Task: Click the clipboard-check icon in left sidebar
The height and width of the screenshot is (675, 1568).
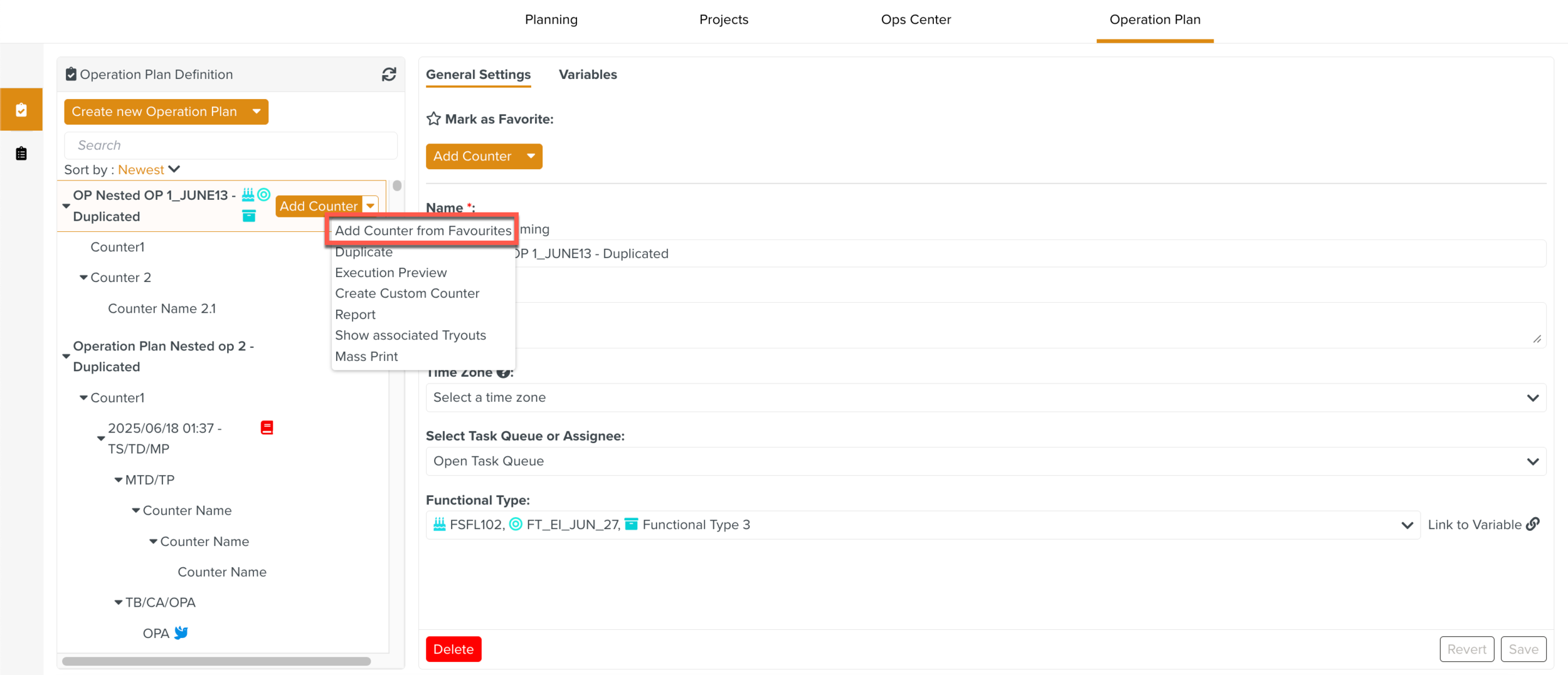Action: 21,110
